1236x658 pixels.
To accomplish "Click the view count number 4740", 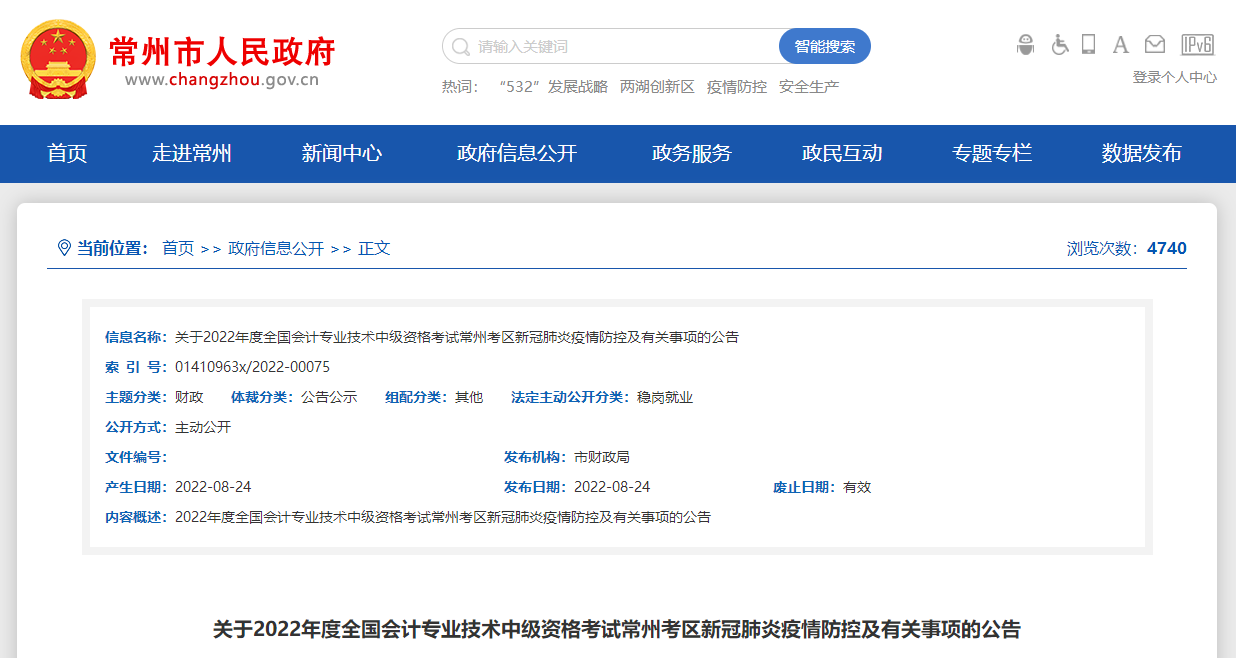I will 1165,248.
